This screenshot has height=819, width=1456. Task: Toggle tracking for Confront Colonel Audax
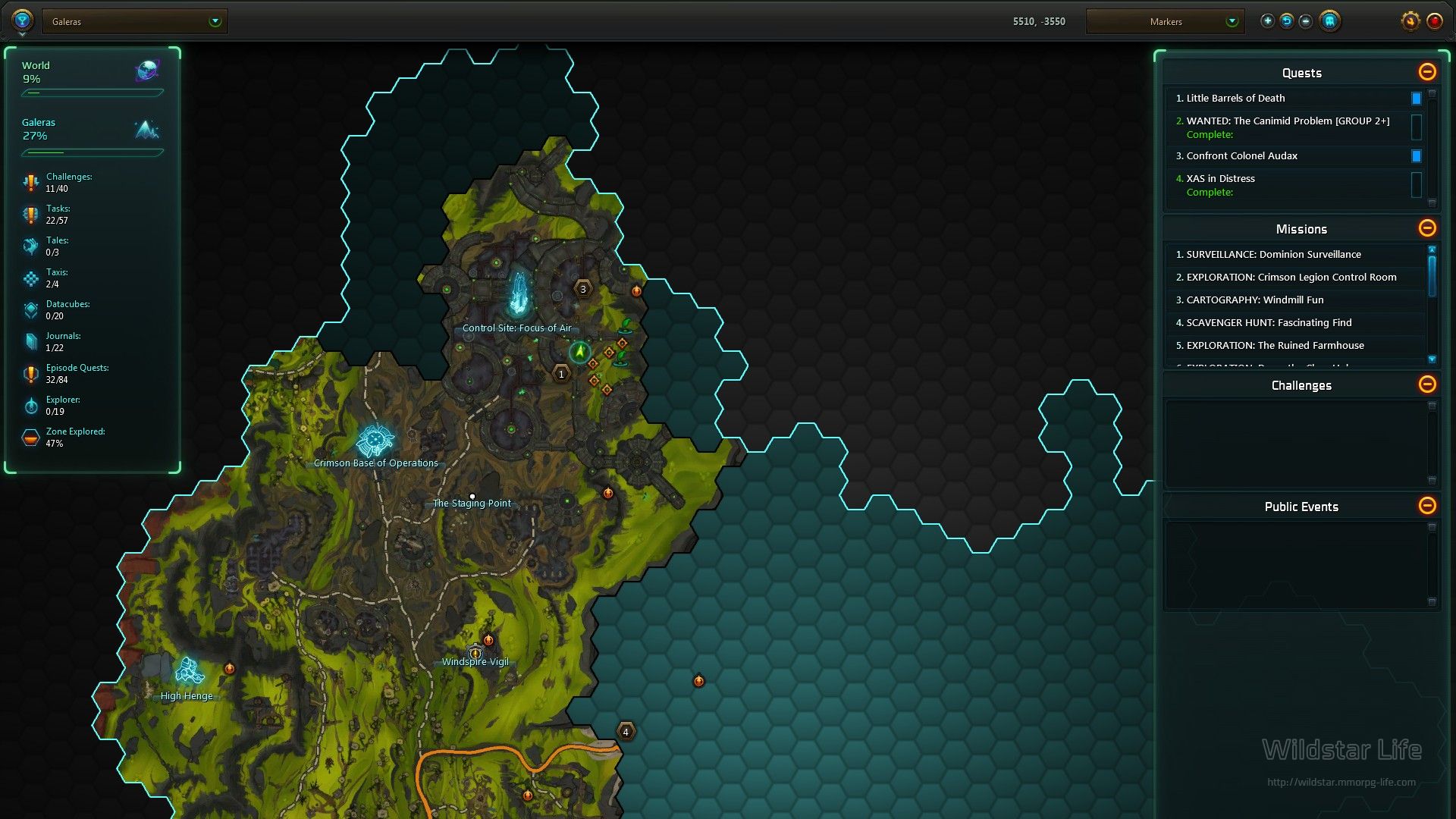[1416, 156]
